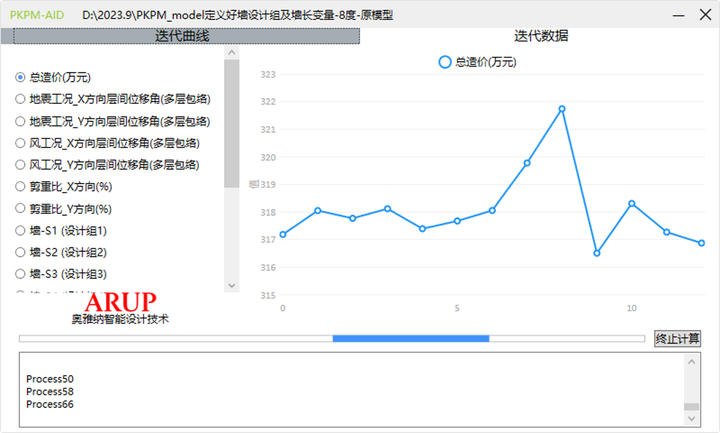Switch to the 迭代曲线 tab
Image resolution: width=720 pixels, height=433 pixels.
click(x=186, y=36)
